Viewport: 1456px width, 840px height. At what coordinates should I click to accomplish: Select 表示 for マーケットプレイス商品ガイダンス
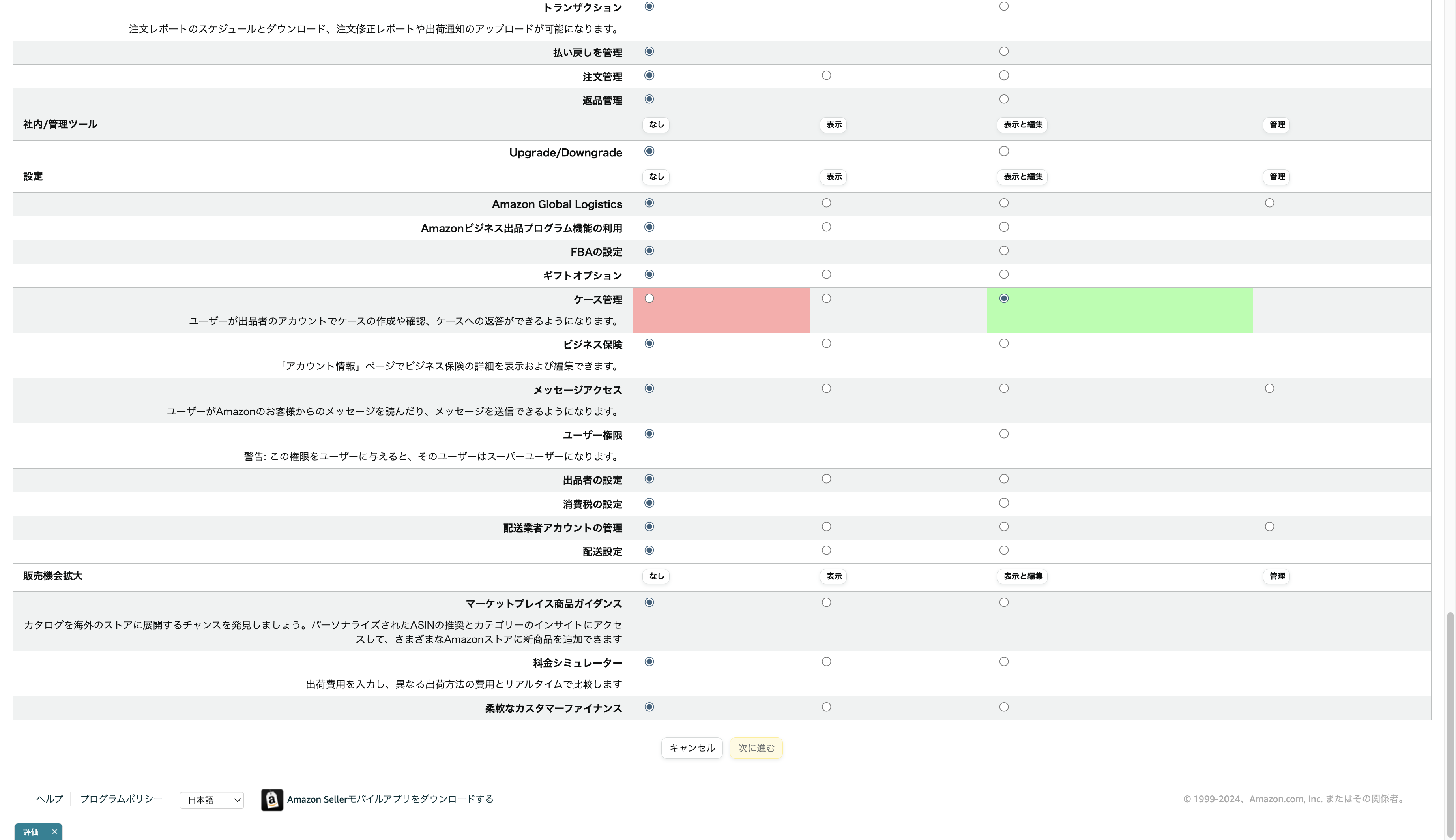pyautogui.click(x=826, y=602)
